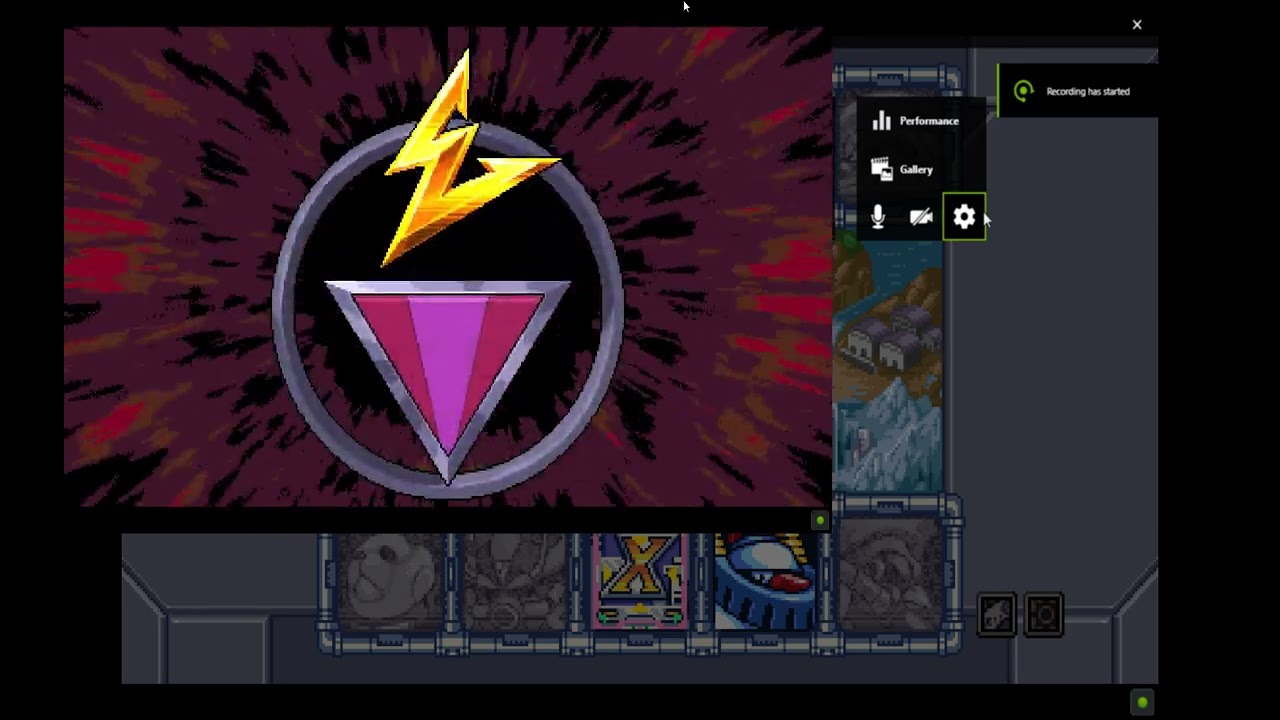Click the green status indicator below game video
1280x720 pixels.
click(820, 520)
